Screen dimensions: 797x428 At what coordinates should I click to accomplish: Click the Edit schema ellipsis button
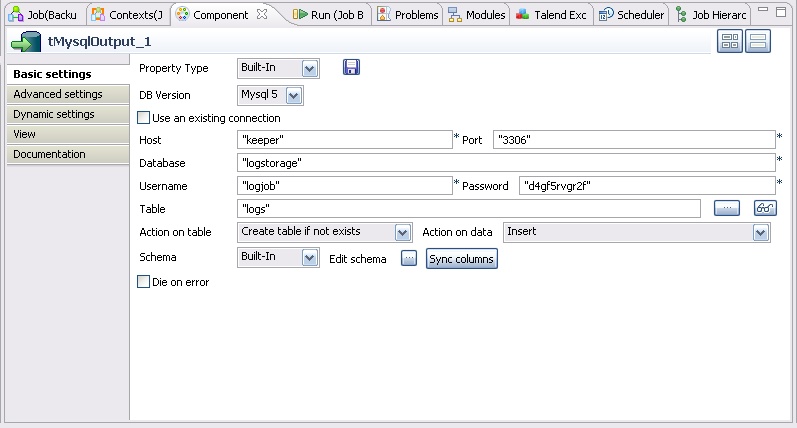tap(408, 258)
